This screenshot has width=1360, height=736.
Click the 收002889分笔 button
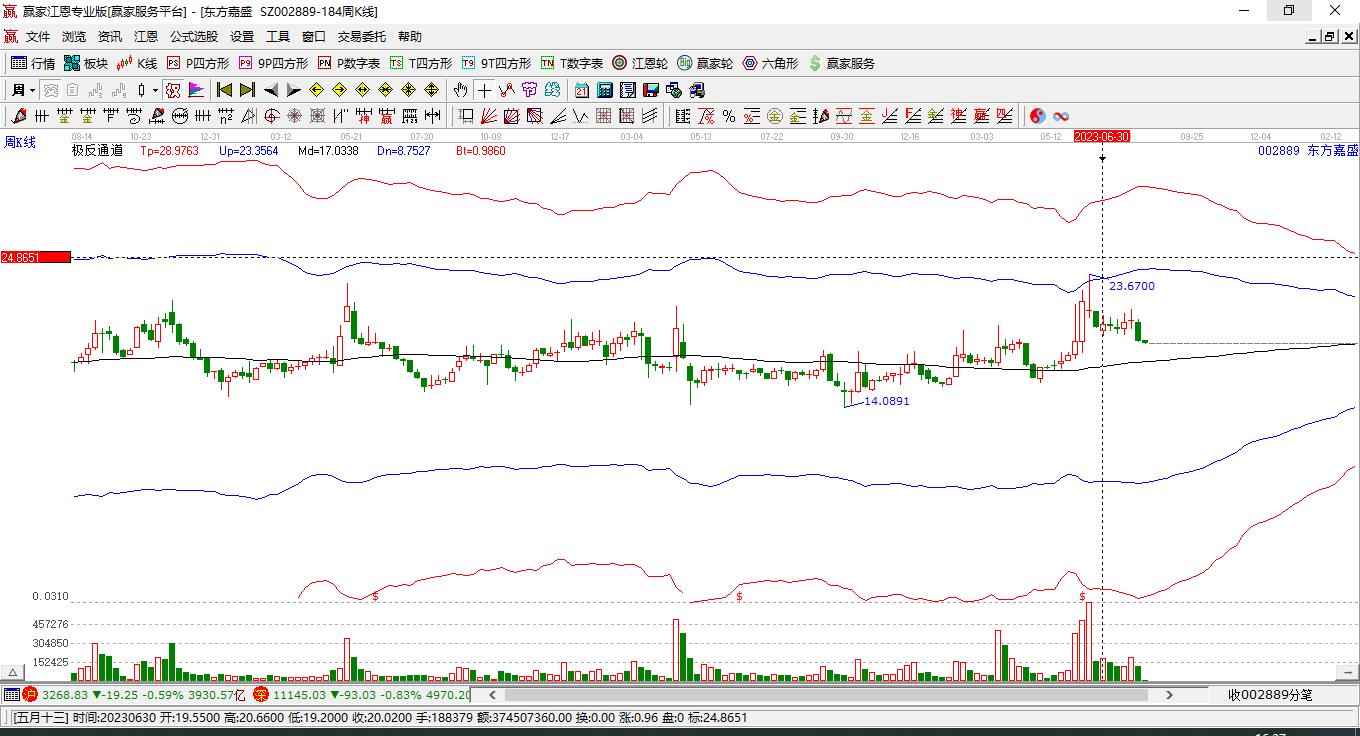tap(1270, 694)
